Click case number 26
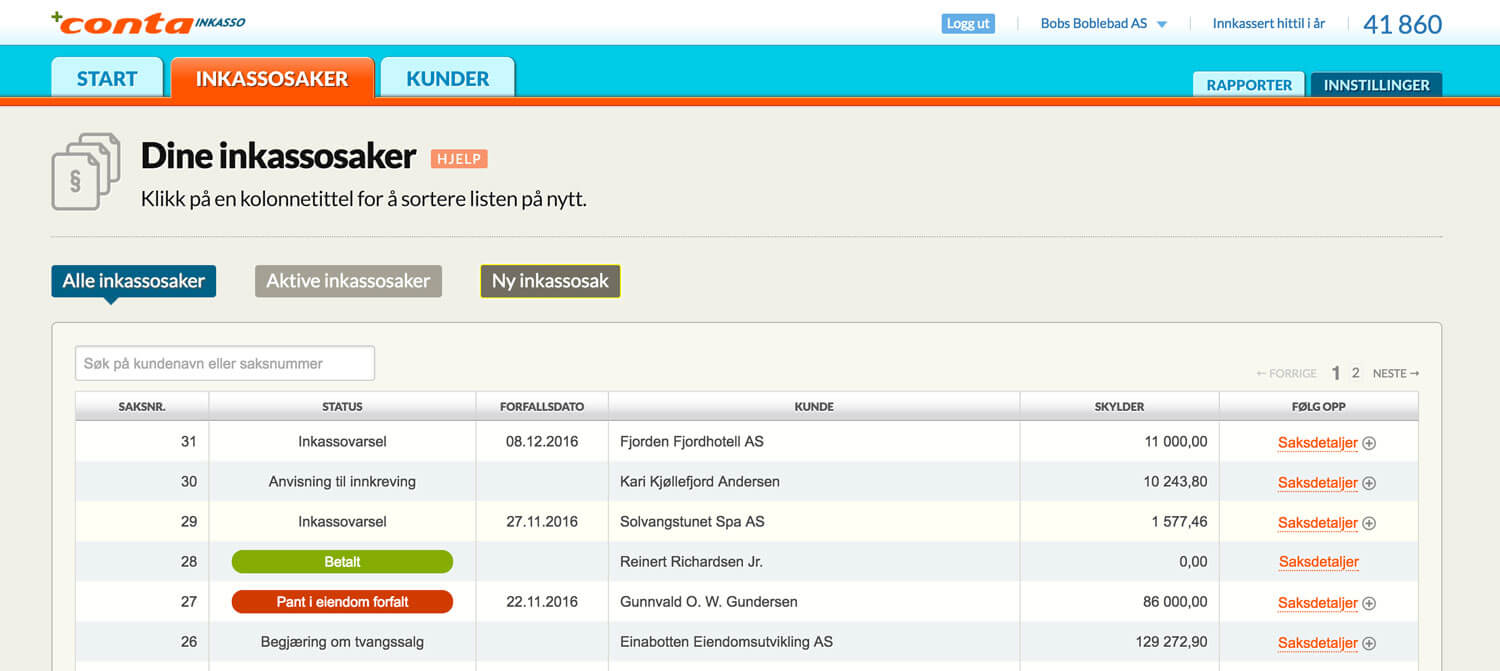The width and height of the screenshot is (1500, 671). [189, 641]
